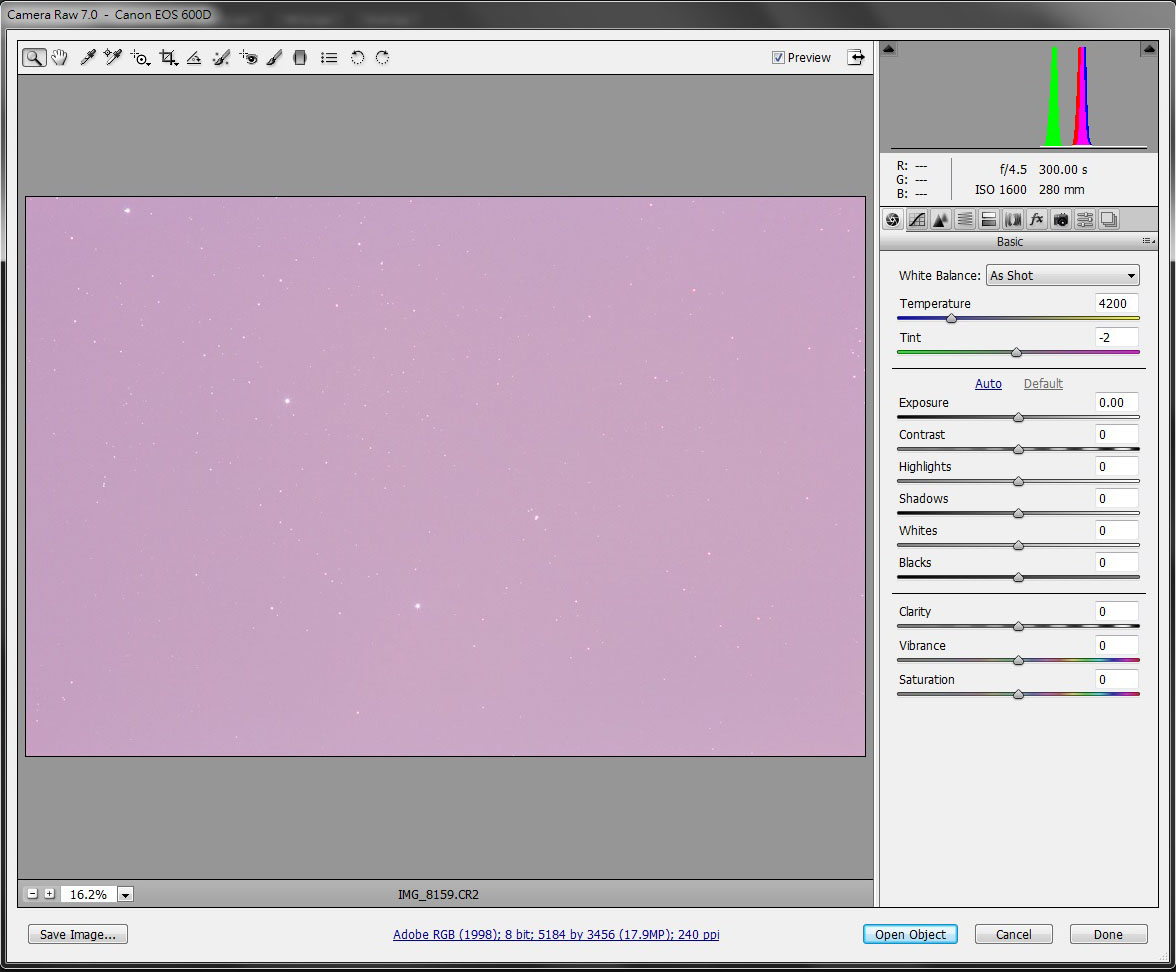Viewport: 1176px width, 972px height.
Task: Select the Hand tool
Action: (x=60, y=58)
